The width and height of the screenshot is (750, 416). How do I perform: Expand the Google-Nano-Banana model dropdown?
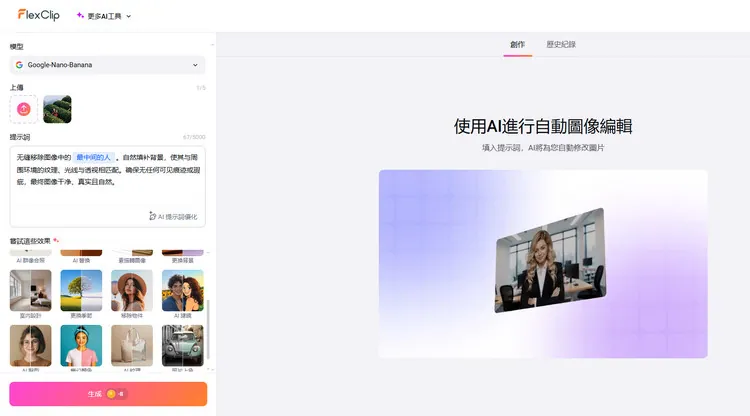(x=107, y=65)
